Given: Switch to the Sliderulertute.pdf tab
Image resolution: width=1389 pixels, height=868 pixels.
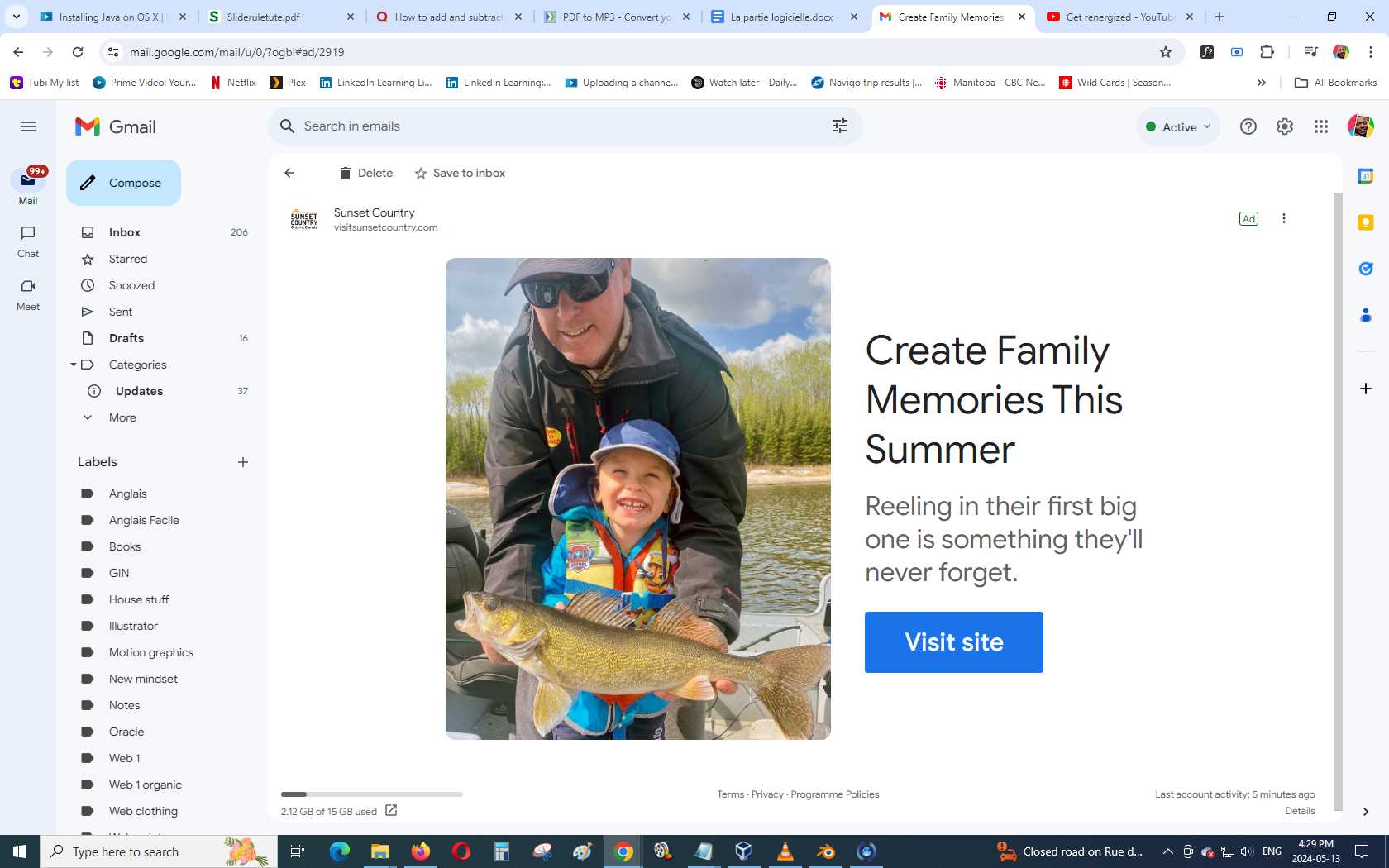Looking at the screenshot, I should 280,17.
